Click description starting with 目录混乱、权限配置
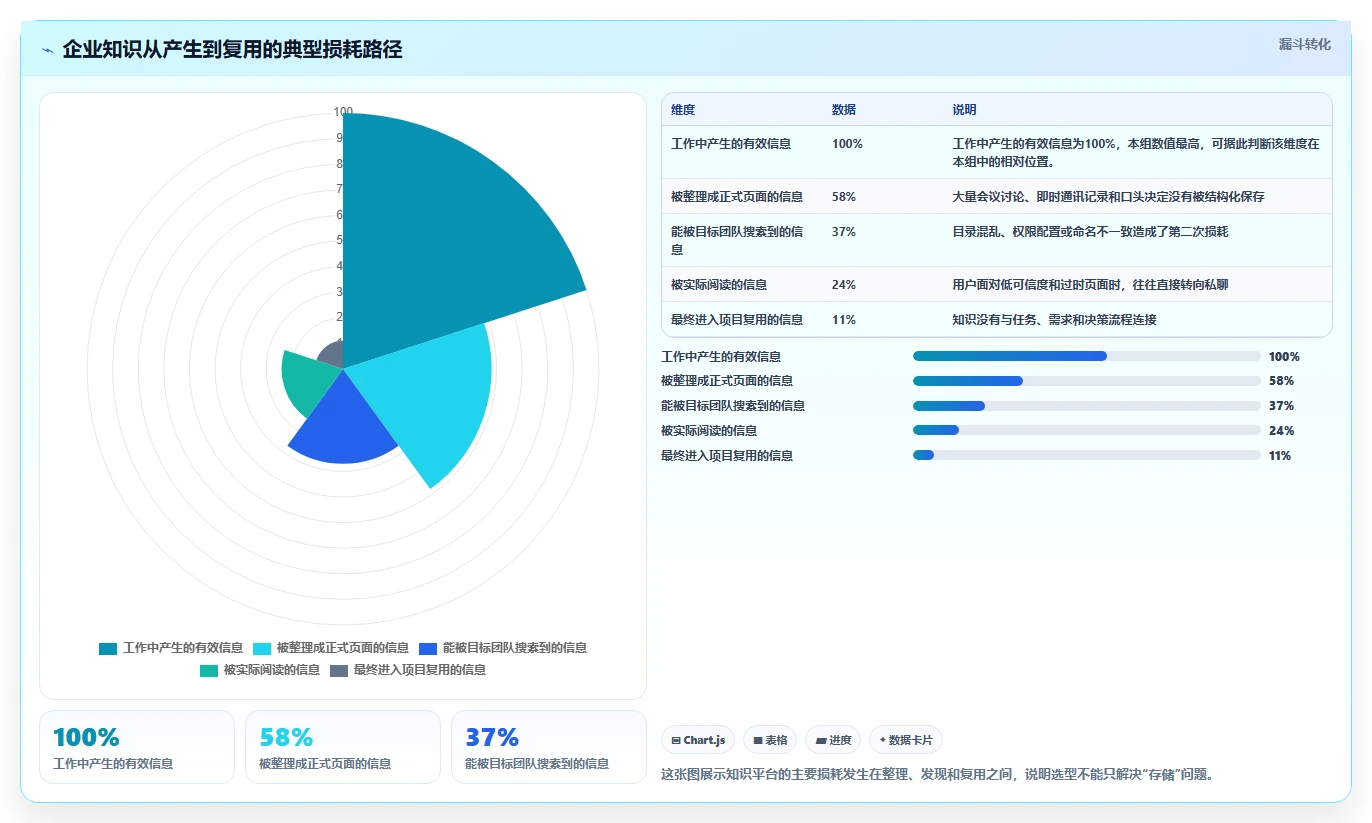Screen dimensions: 1372x823 coord(1090,232)
